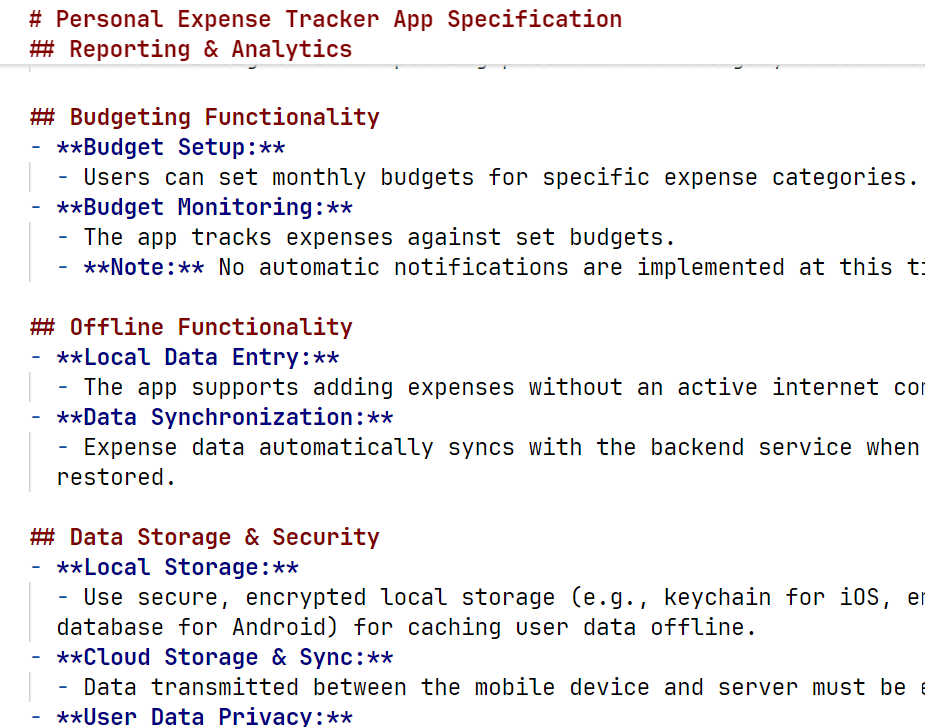Click the bold "Local Storage:" list item
This screenshot has height=727, width=925.
coord(178,567)
